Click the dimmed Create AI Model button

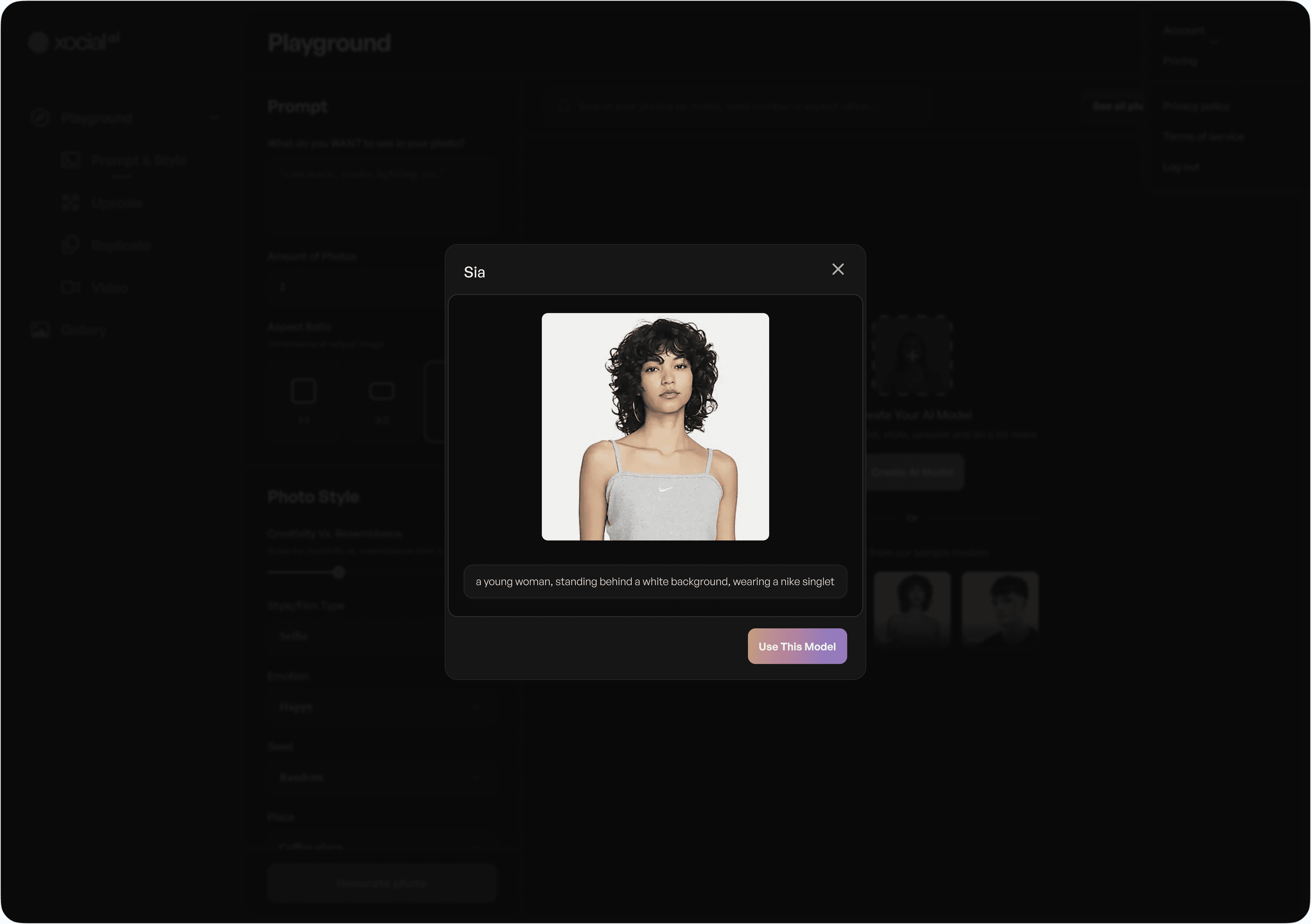[x=912, y=472]
